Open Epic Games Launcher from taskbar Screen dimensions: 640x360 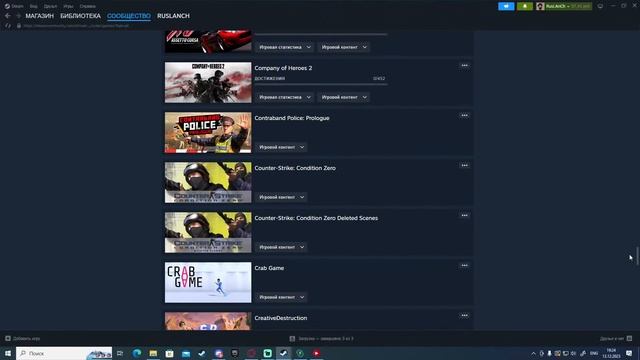point(235,353)
